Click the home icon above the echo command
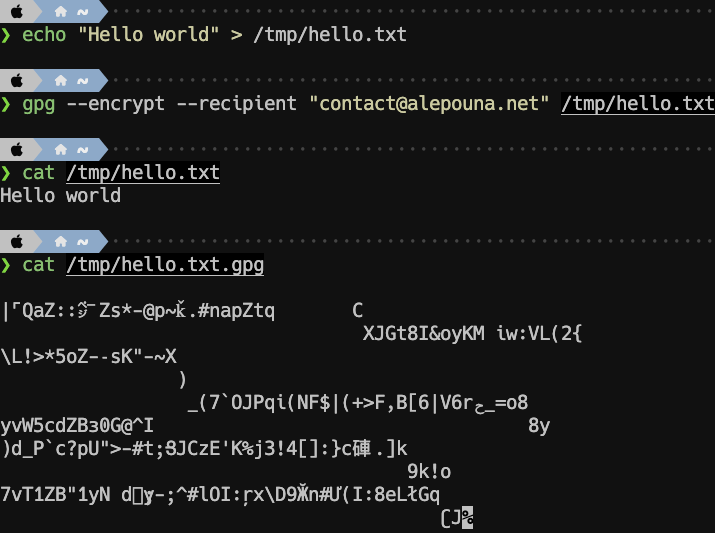 coord(61,11)
